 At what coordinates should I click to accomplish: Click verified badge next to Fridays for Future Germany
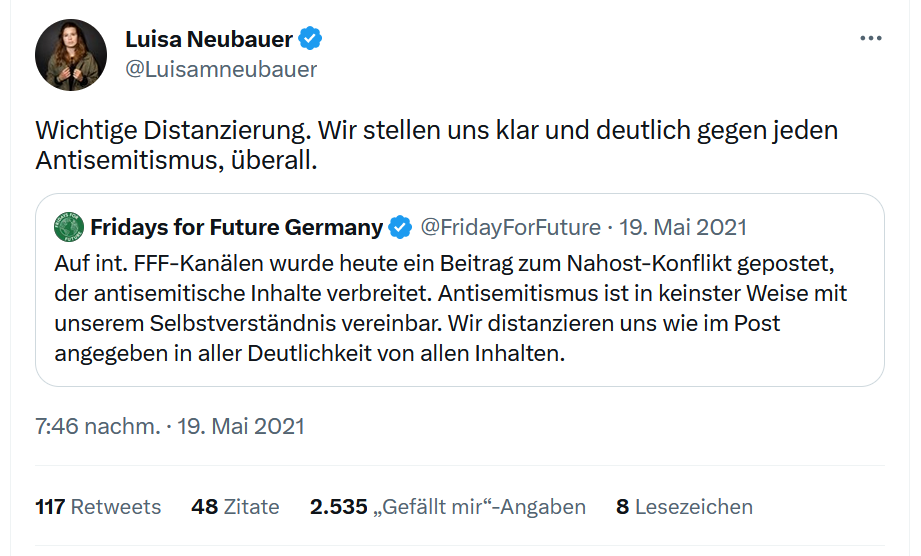(x=400, y=227)
